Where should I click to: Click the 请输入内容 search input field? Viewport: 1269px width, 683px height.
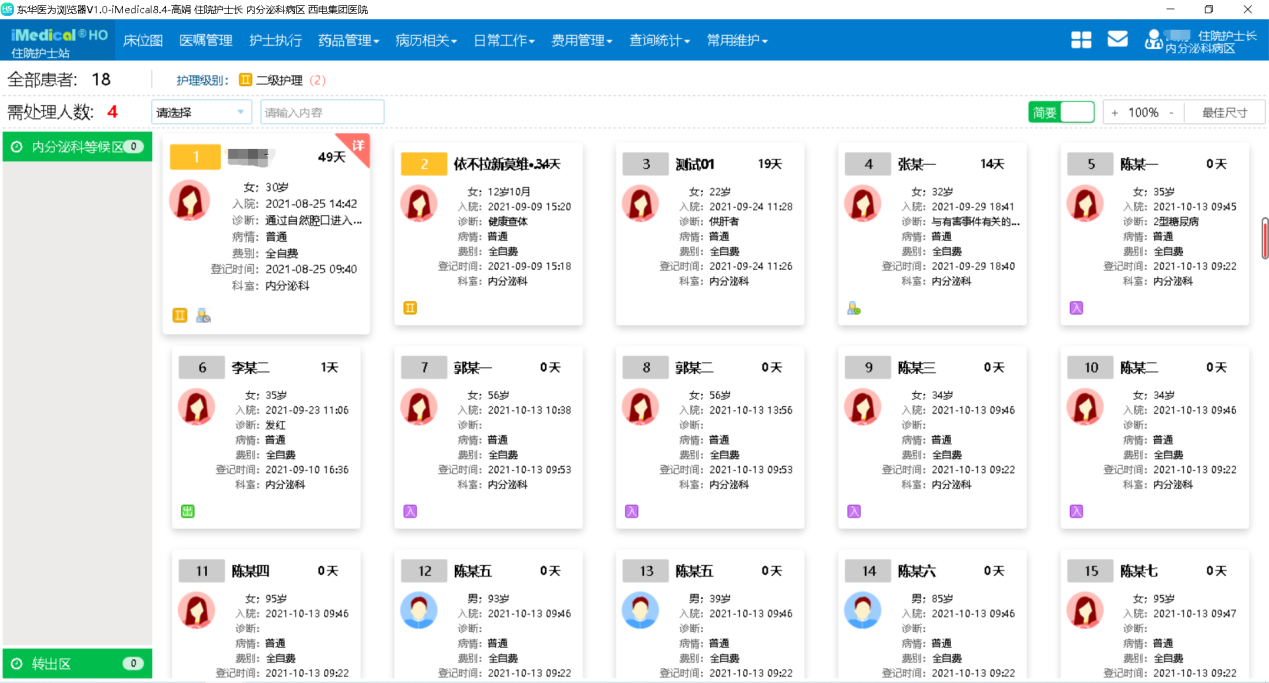point(322,113)
